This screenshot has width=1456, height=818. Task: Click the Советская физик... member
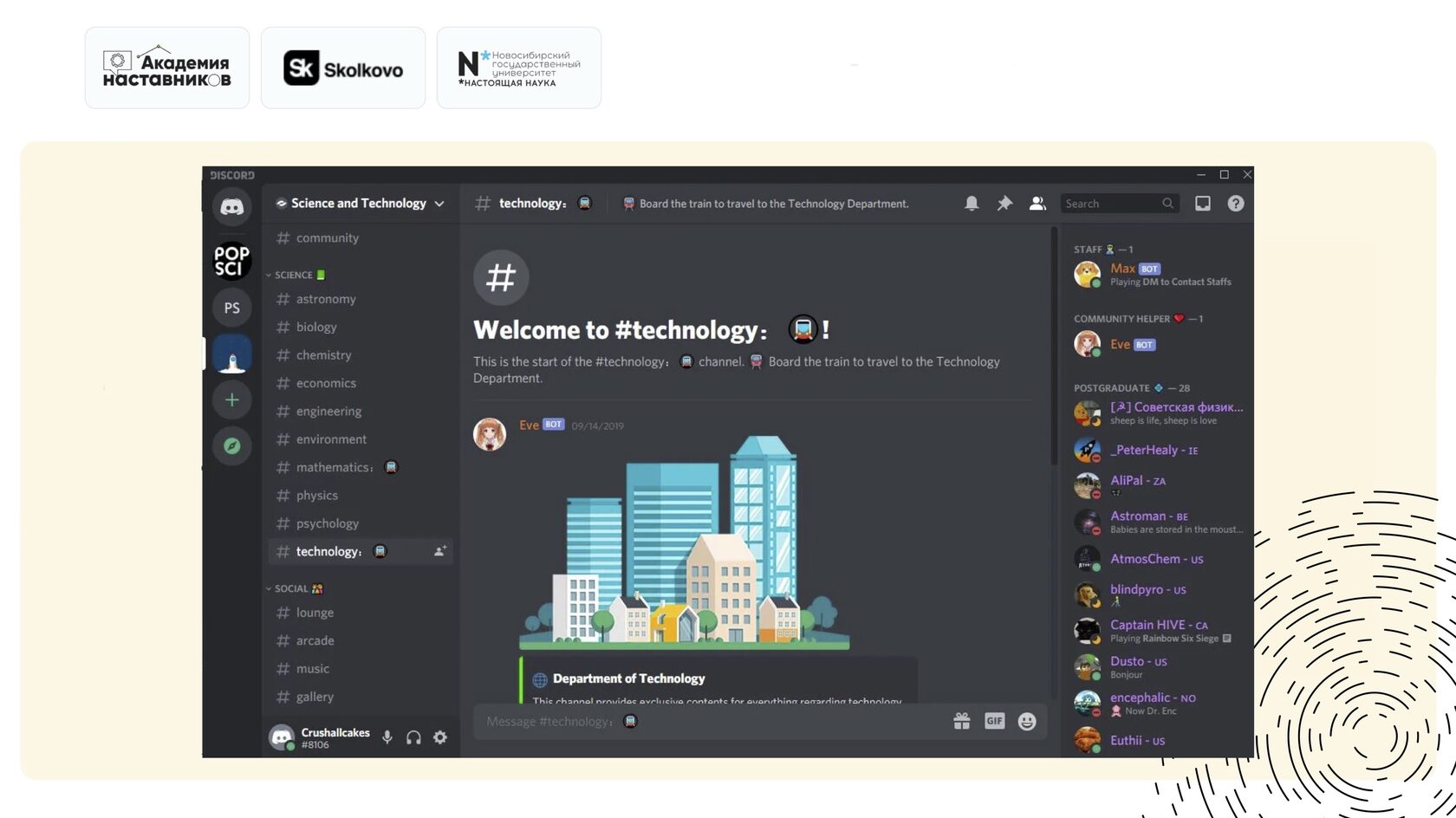[1158, 412]
